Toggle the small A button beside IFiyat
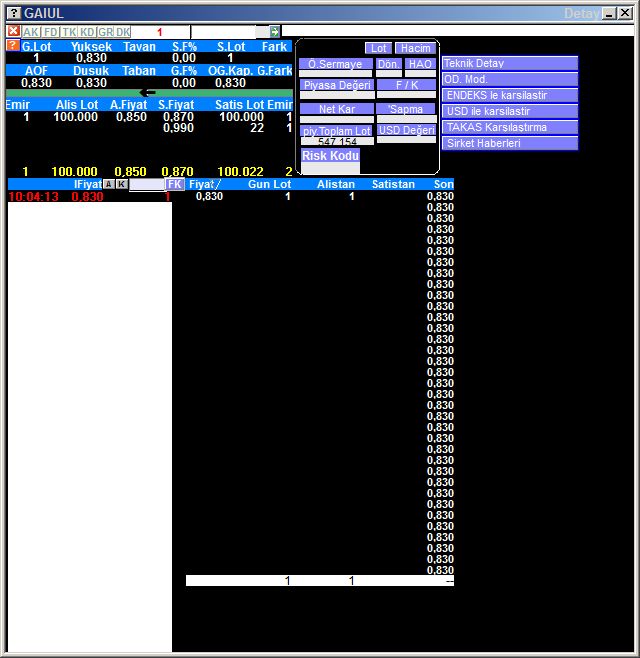 click(109, 184)
